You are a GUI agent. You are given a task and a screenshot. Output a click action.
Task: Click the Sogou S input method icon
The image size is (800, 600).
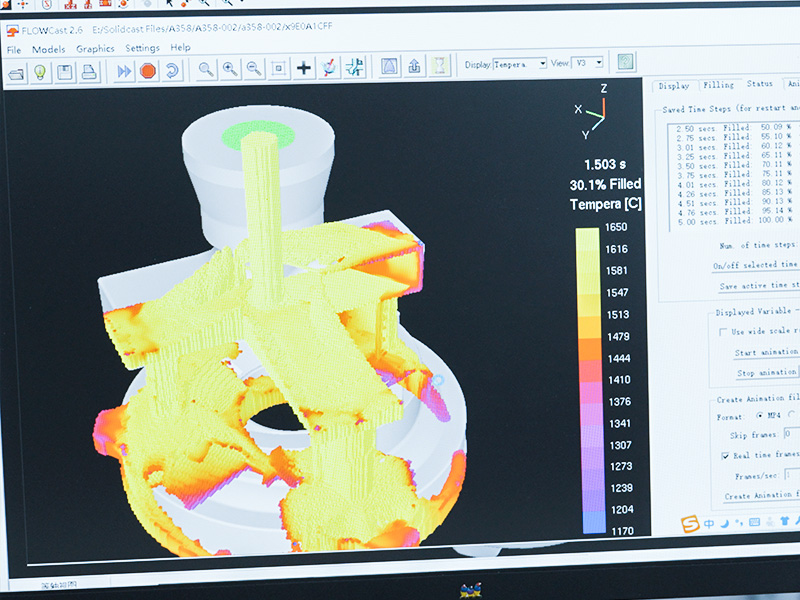tap(690, 524)
